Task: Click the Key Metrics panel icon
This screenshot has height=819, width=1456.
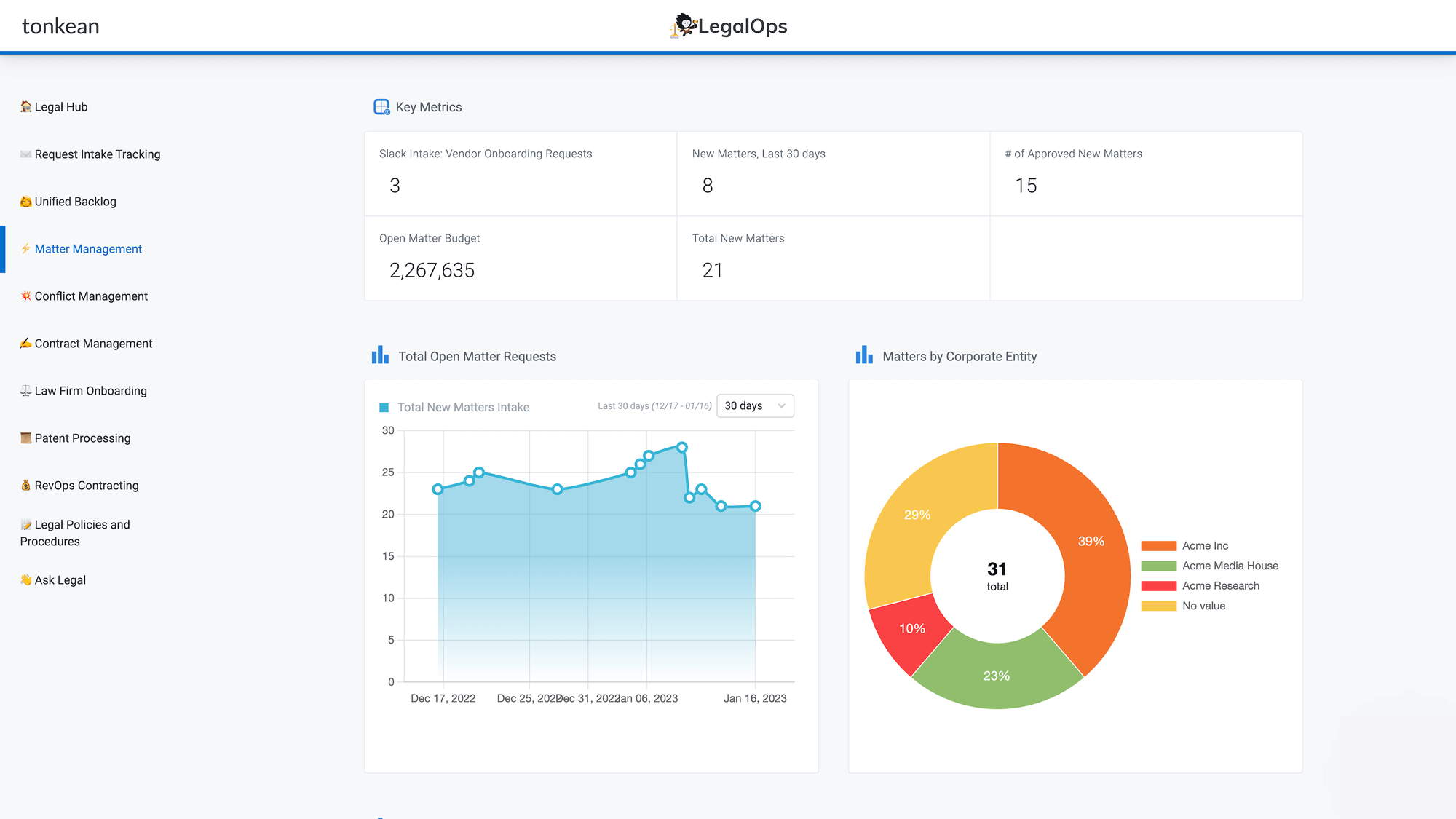Action: point(381,106)
